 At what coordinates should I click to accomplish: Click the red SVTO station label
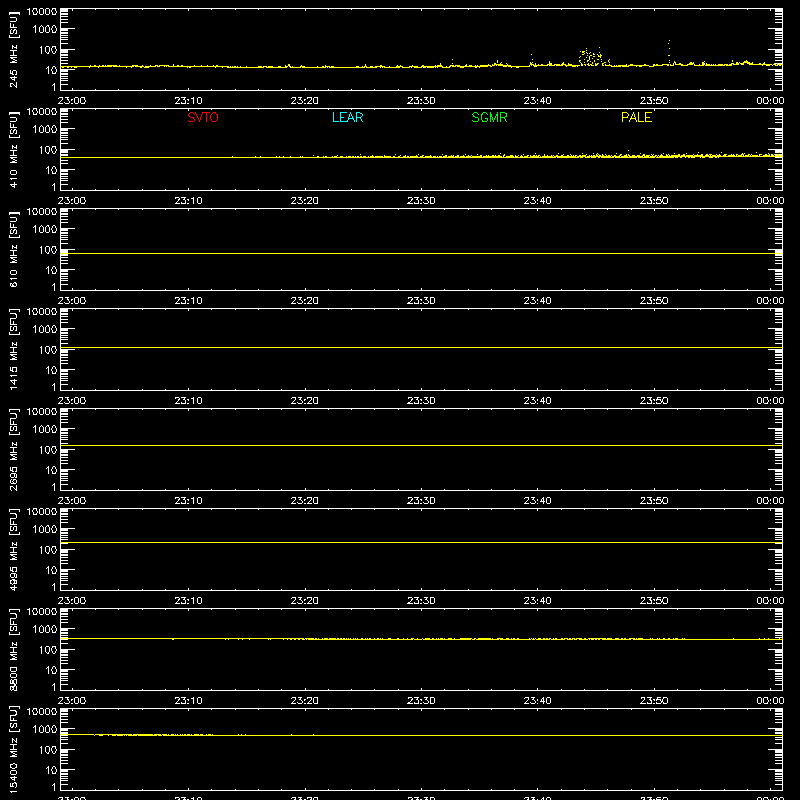coord(203,117)
